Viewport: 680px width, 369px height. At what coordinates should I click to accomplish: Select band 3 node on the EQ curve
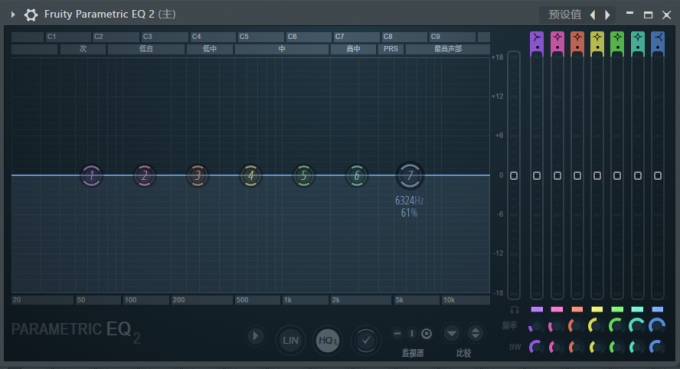coord(198,176)
